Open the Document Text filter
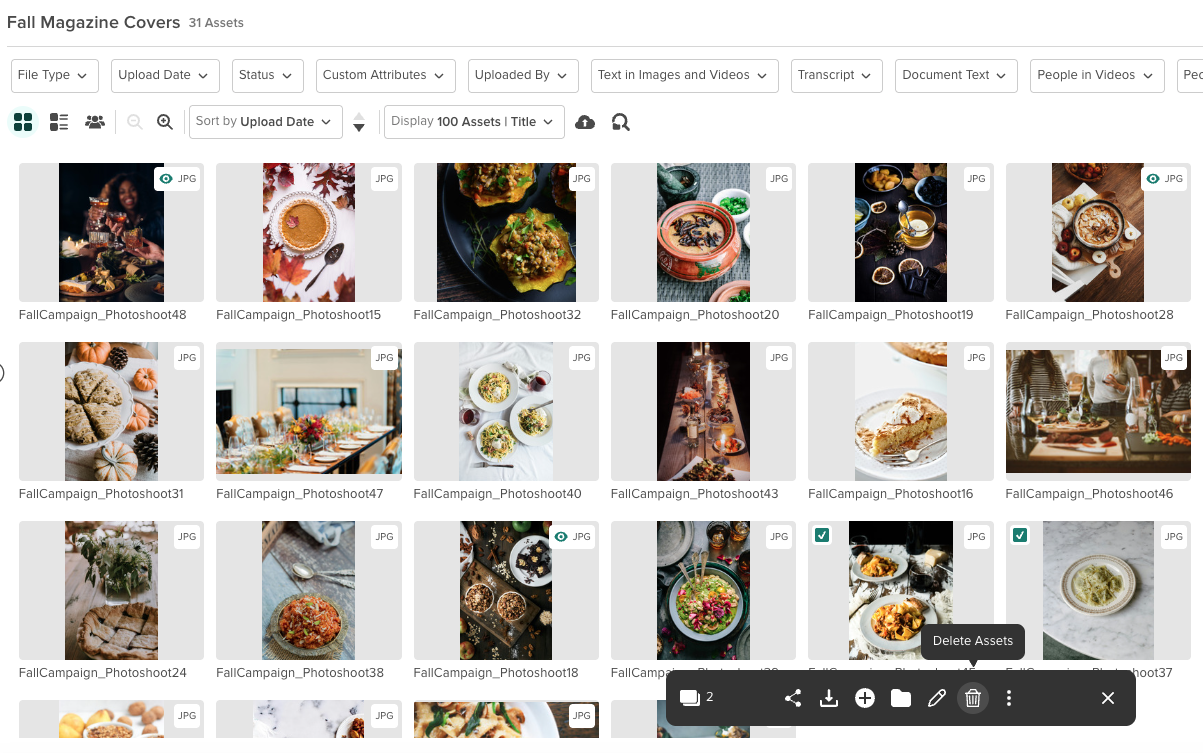This screenshot has height=753, width=1203. tap(956, 75)
